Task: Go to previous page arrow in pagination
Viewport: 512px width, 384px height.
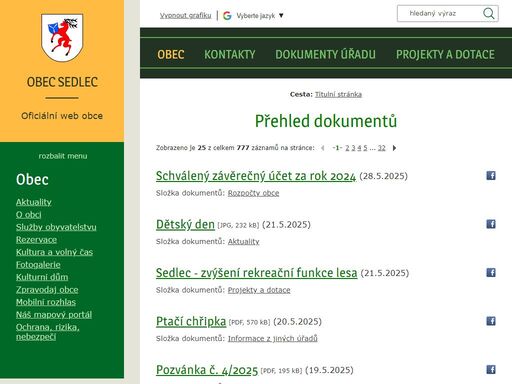Action: pos(323,148)
